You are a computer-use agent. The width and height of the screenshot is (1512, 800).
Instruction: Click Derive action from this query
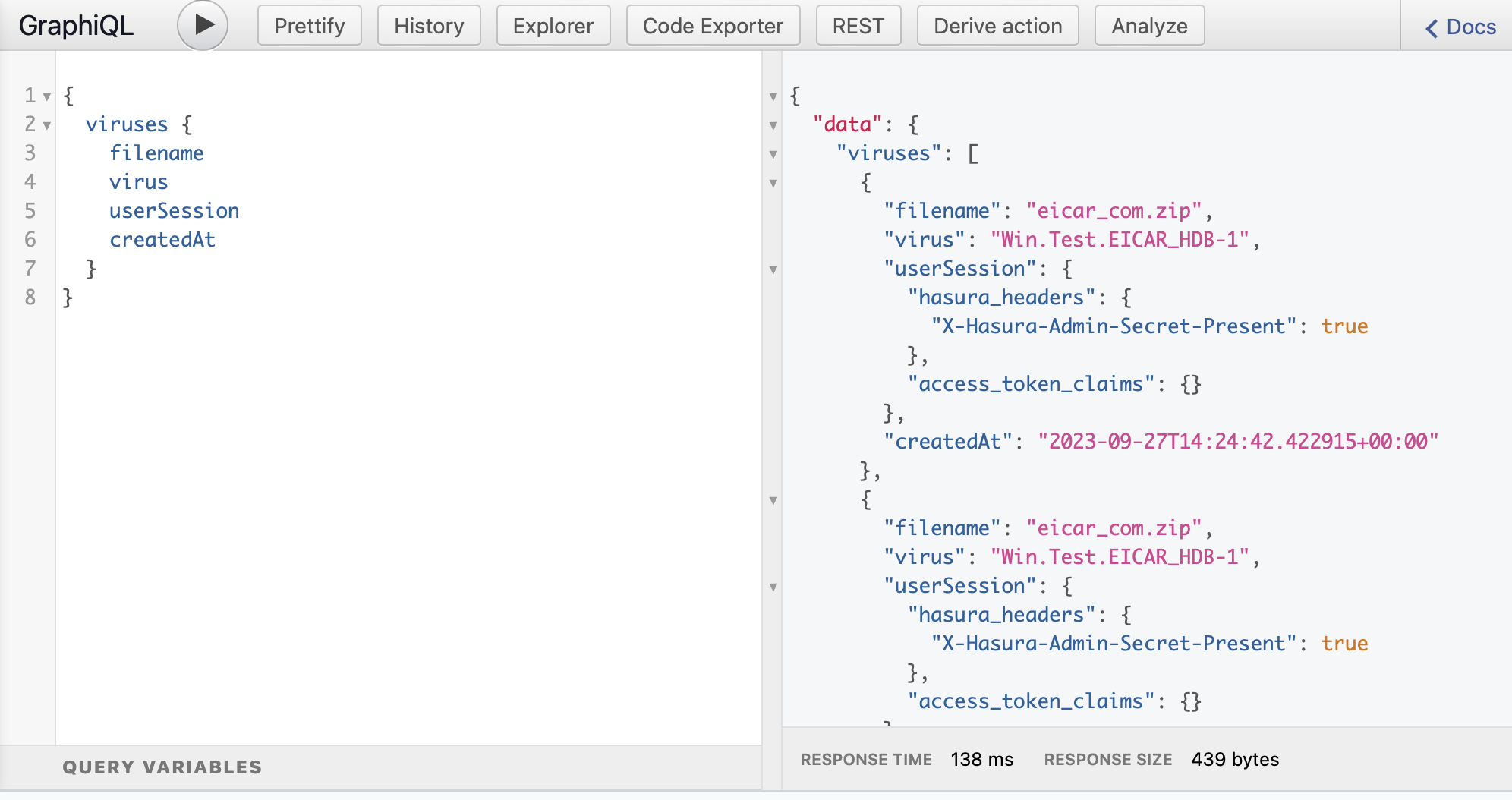tap(997, 25)
